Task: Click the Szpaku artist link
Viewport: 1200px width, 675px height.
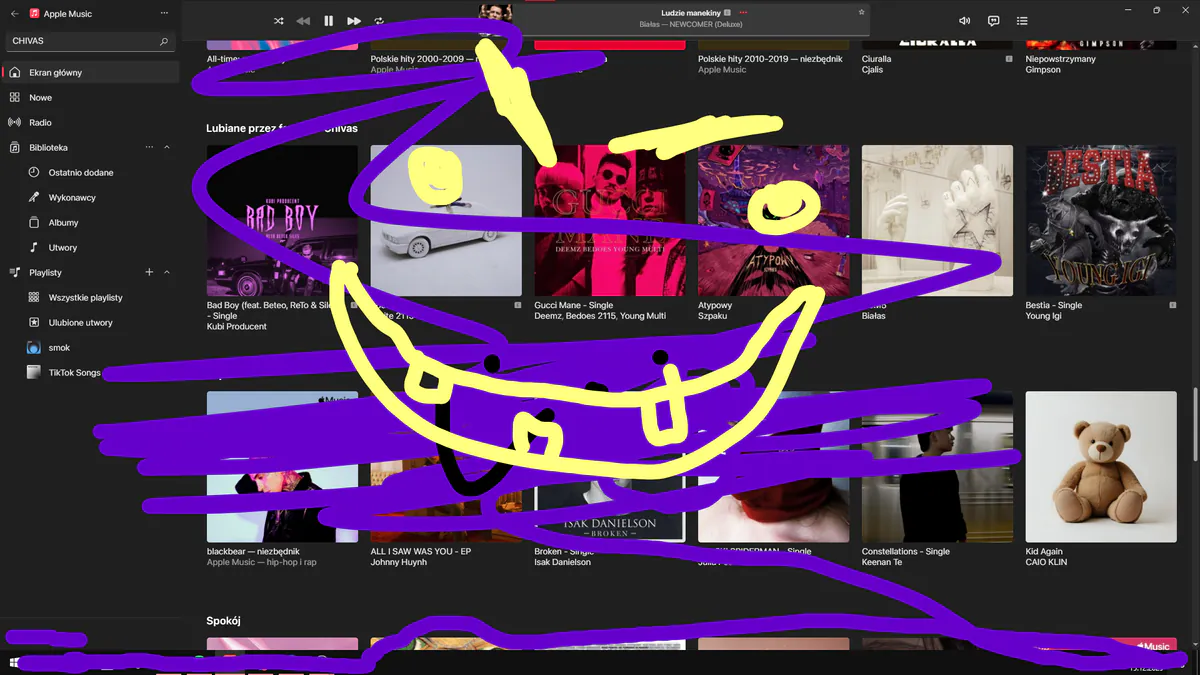Action: [713, 316]
